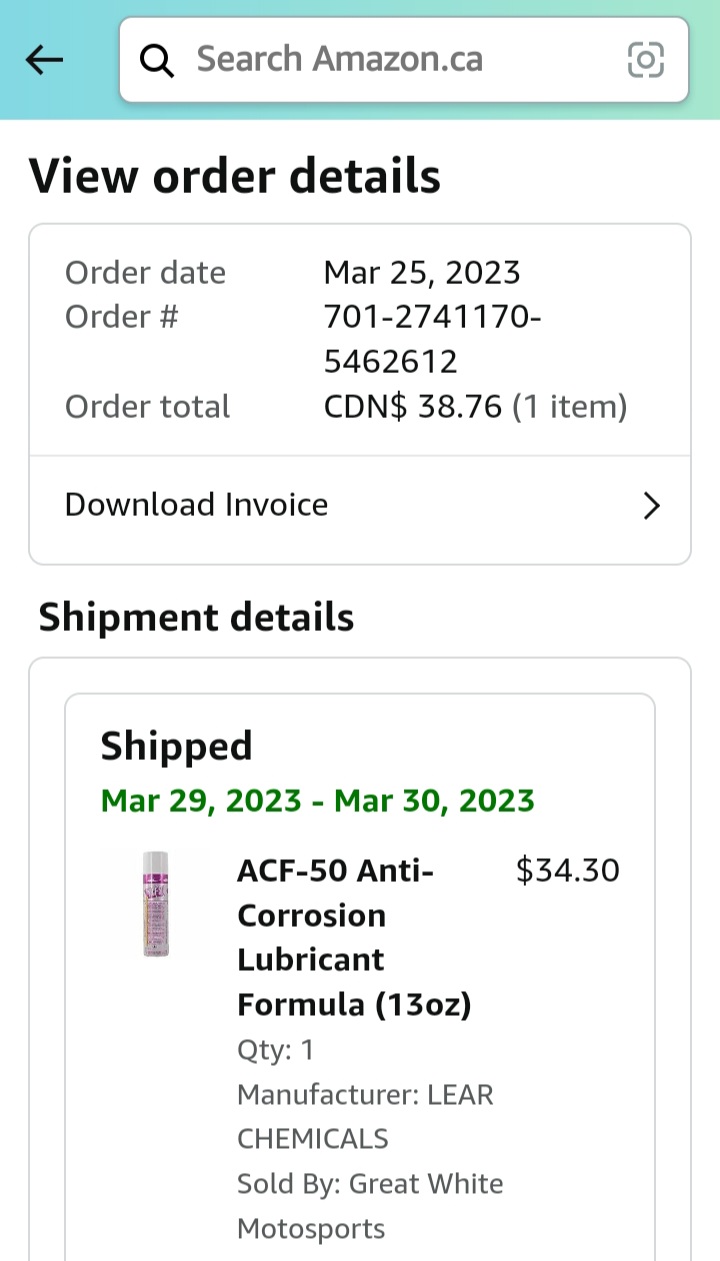This screenshot has width=720, height=1261.
Task: Tap the back arrow to return
Action: point(44,60)
